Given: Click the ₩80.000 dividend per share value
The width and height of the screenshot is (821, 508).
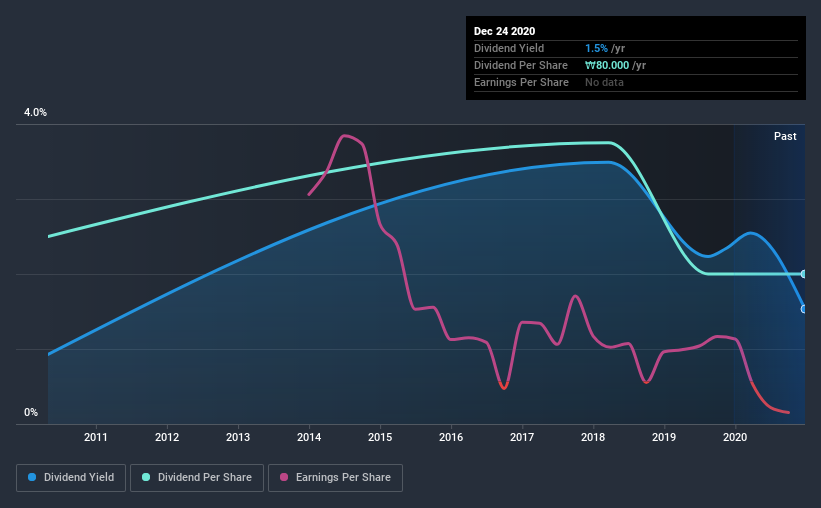Looking at the screenshot, I should [607, 65].
